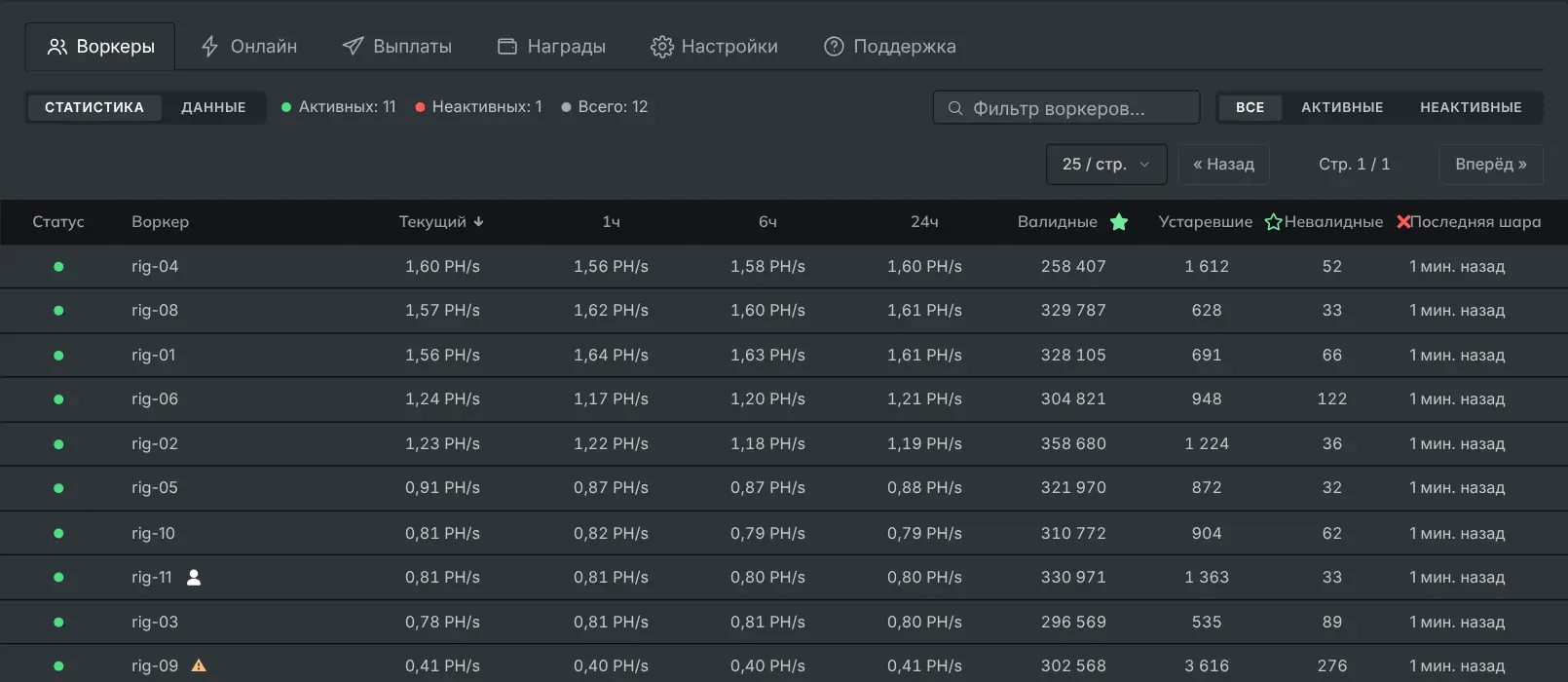1568x682 pixels.
Task: Click the green status dot of rig-10
Action: [58, 534]
